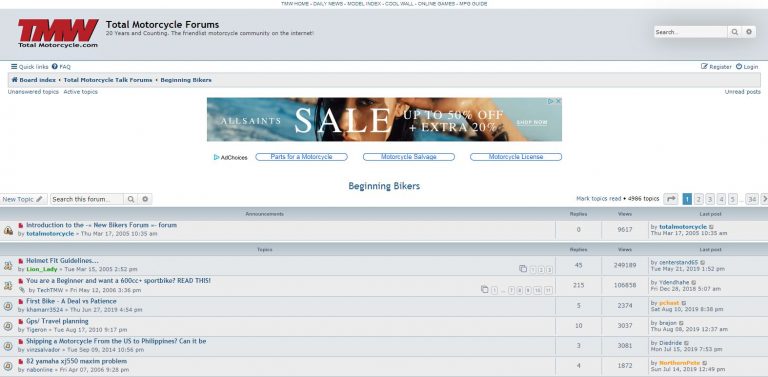This screenshot has width=768, height=377.
Task: Go to page 3 of topics
Action: tap(710, 199)
